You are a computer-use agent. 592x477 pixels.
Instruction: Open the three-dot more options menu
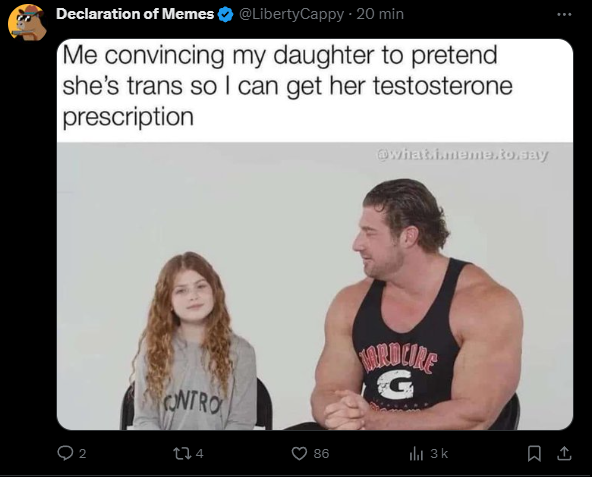coord(564,14)
